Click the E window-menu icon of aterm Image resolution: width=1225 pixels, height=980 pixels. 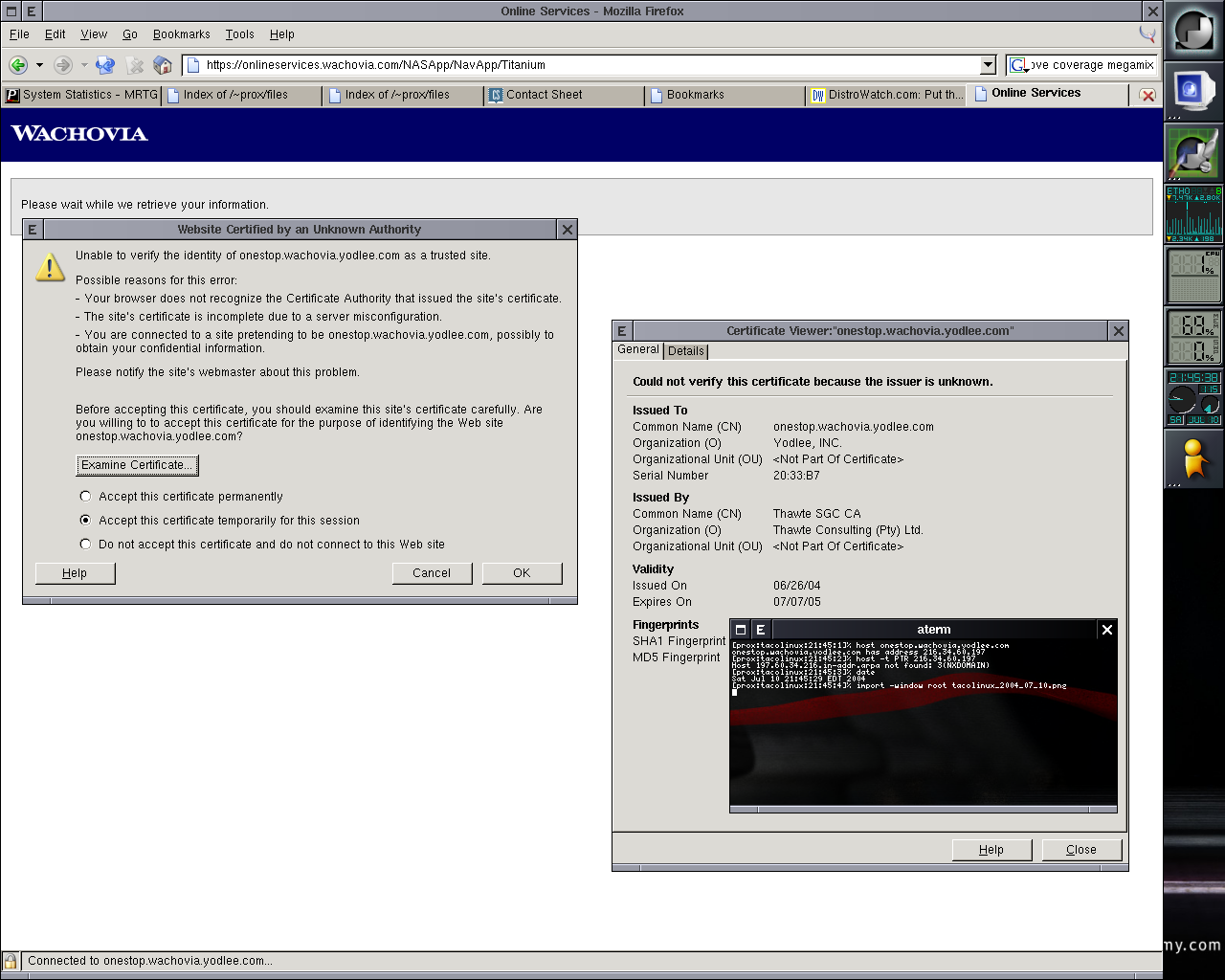tap(761, 630)
